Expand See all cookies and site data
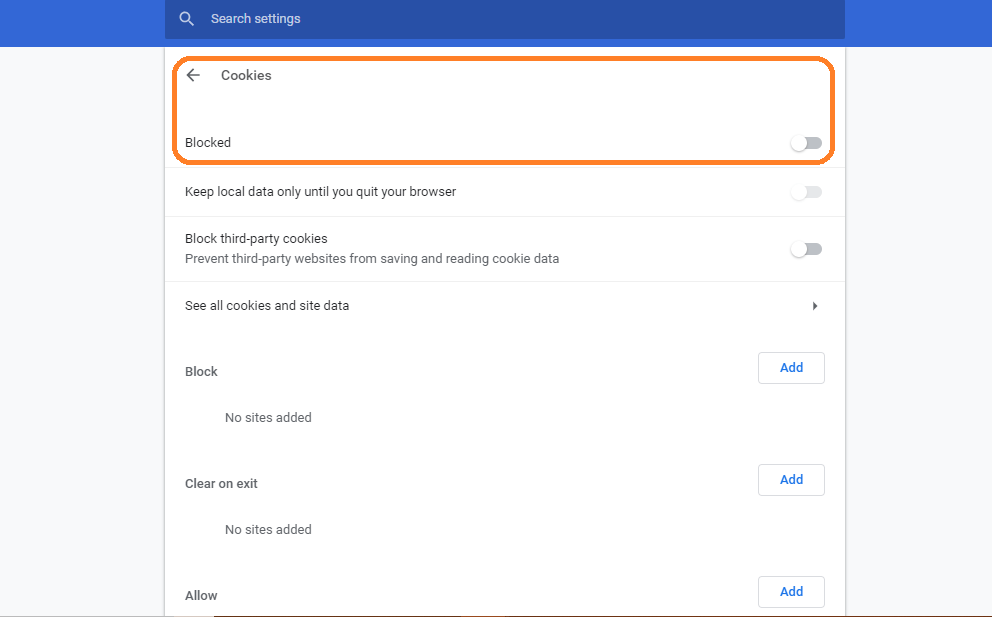The height and width of the screenshot is (617, 992). [267, 305]
